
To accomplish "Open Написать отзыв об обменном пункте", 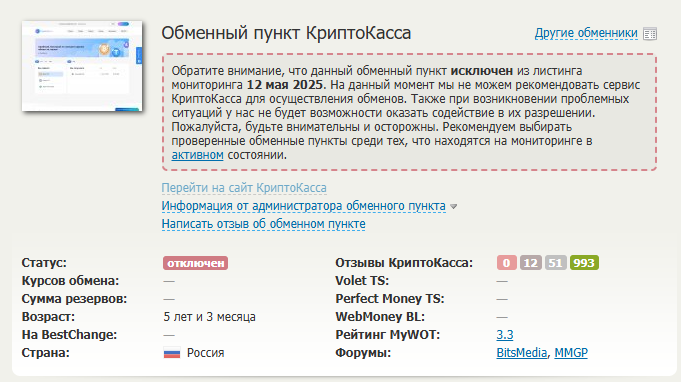I will coord(263,224).
